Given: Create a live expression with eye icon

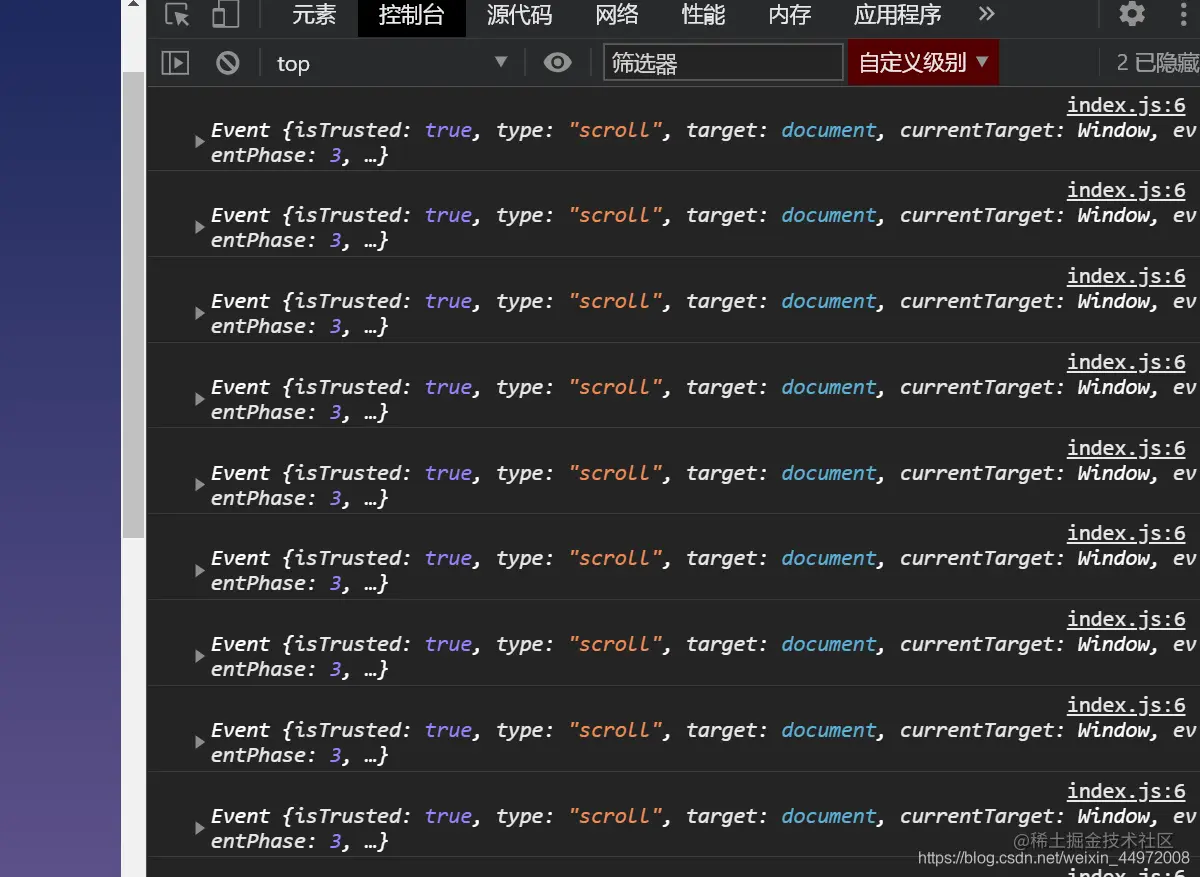Looking at the screenshot, I should (x=557, y=63).
